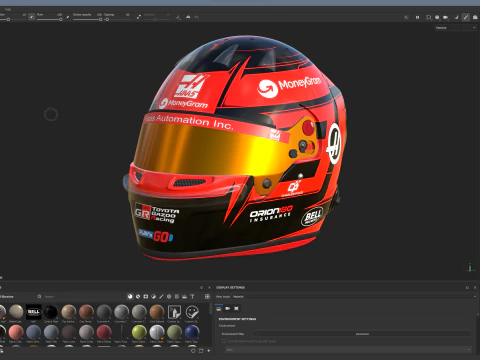Open the Help menu

coord(8,9)
